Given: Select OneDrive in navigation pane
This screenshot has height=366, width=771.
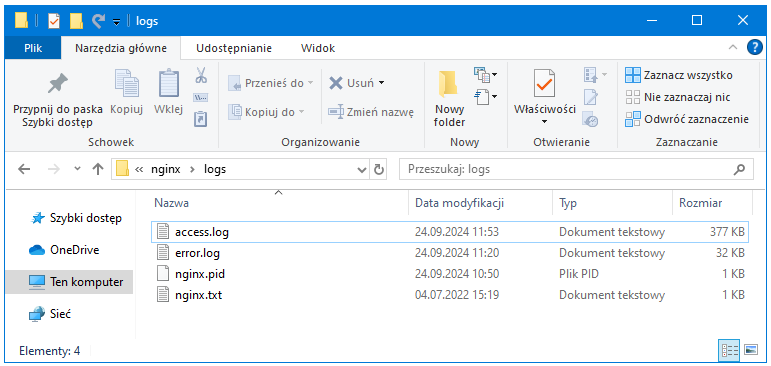Looking at the screenshot, I should (64, 250).
